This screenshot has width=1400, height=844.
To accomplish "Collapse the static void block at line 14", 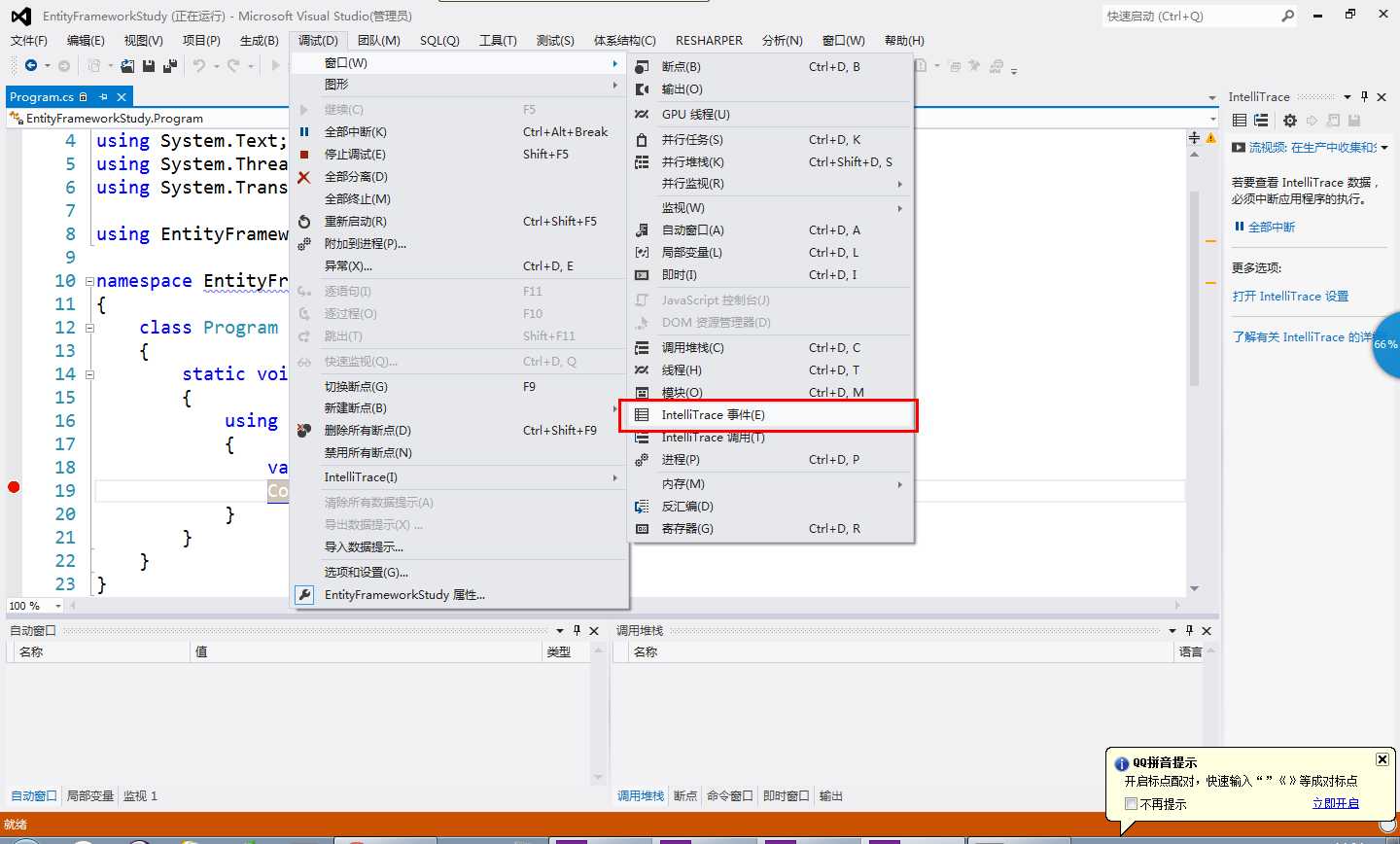I will tap(89, 375).
